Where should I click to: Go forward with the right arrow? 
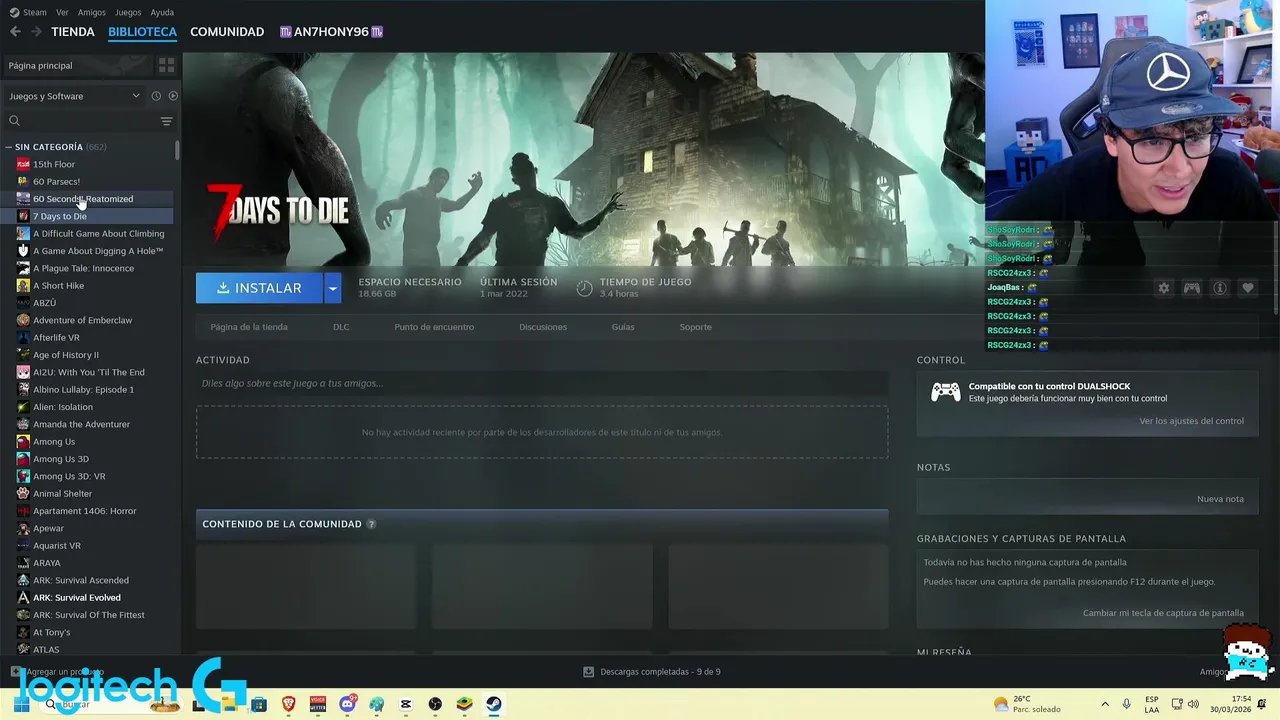tap(36, 32)
